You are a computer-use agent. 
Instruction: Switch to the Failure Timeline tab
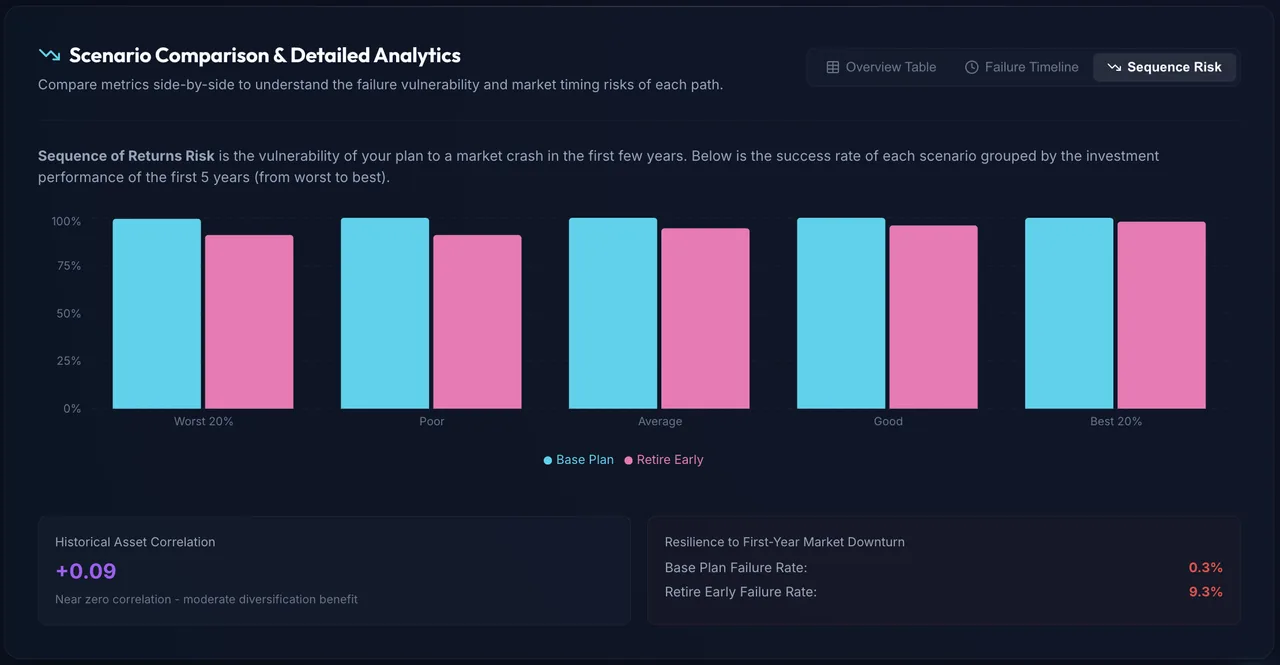pyautogui.click(x=1021, y=67)
